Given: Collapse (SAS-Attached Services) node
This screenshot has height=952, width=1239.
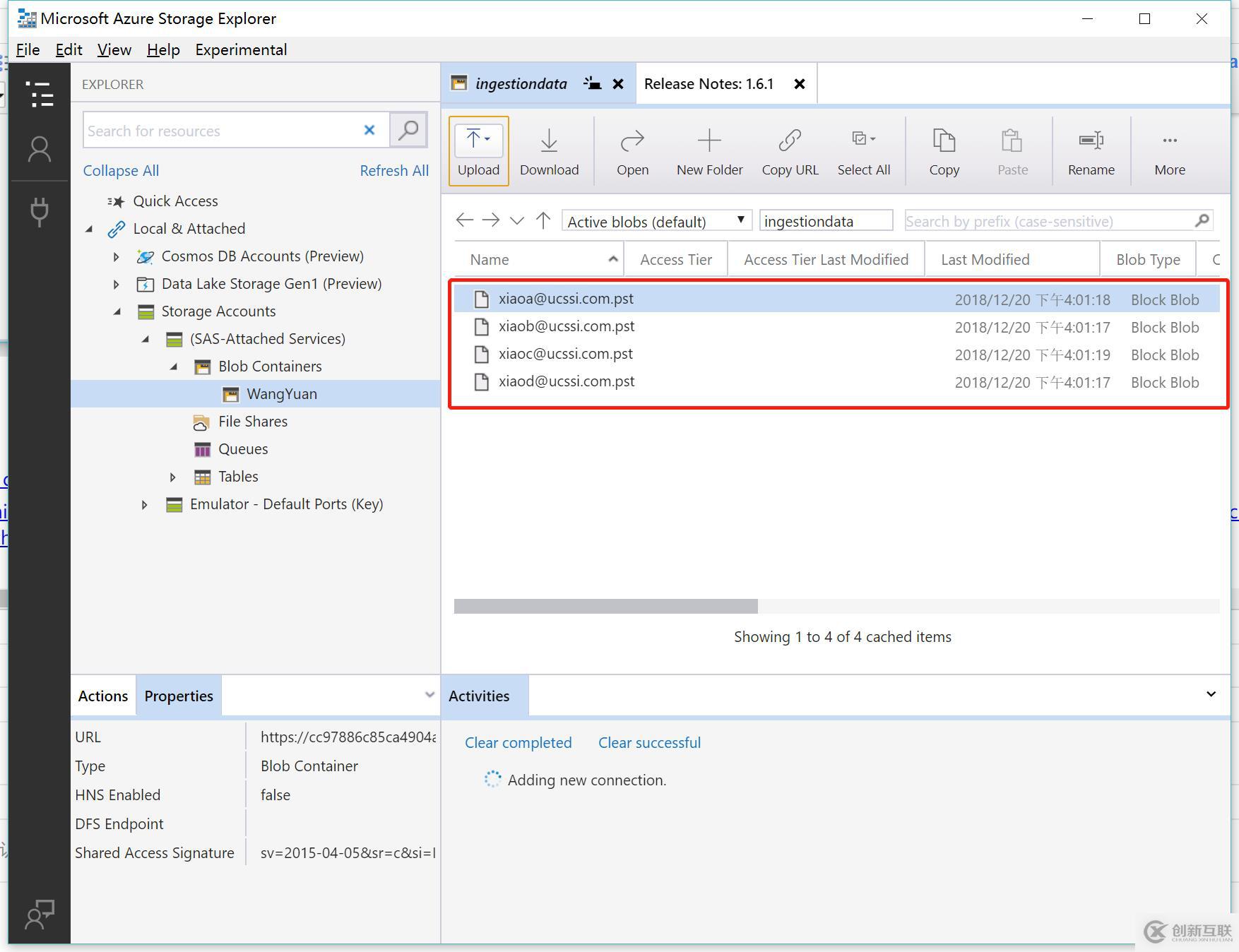Looking at the screenshot, I should click(146, 339).
